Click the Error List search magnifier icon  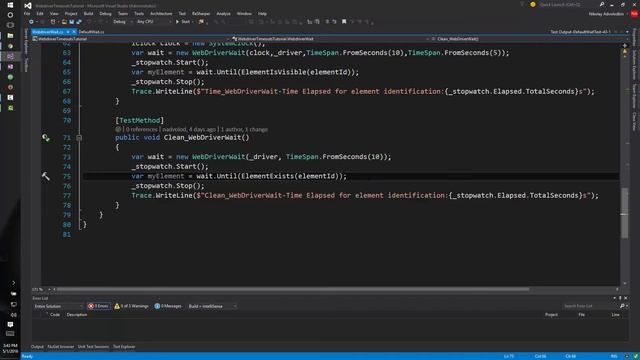pyautogui.click(x=622, y=306)
